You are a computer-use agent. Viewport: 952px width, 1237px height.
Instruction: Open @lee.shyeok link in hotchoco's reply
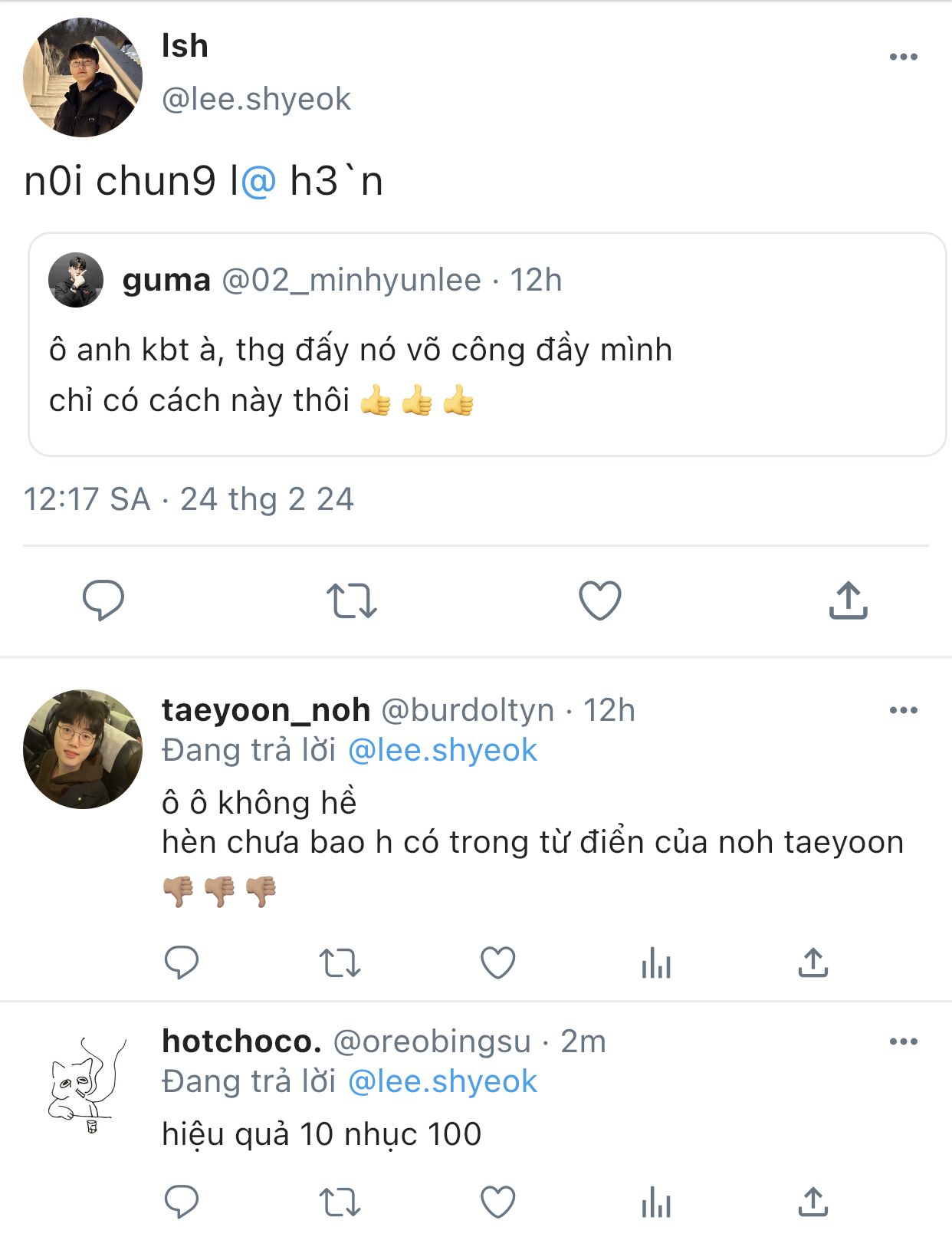coord(442,1081)
